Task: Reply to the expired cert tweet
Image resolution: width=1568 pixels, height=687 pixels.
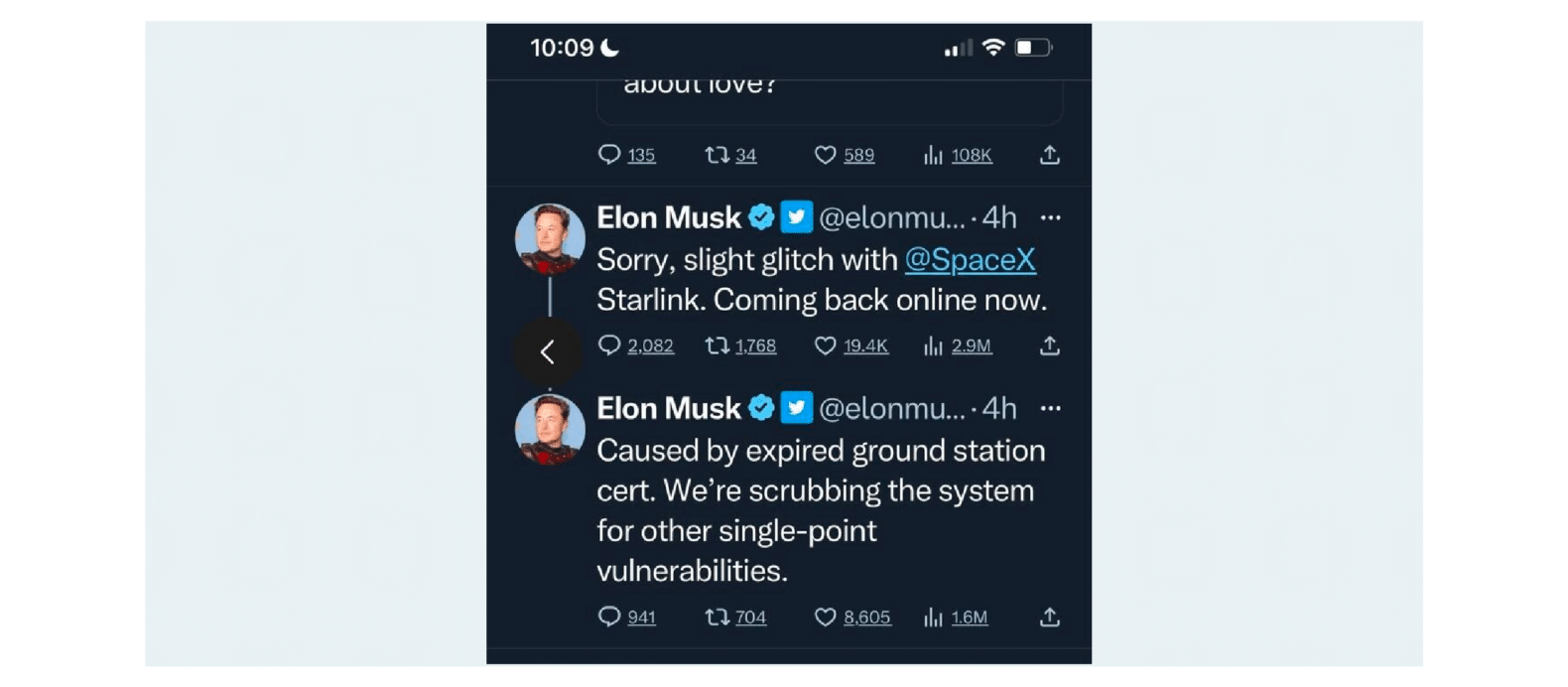Action: (609, 617)
